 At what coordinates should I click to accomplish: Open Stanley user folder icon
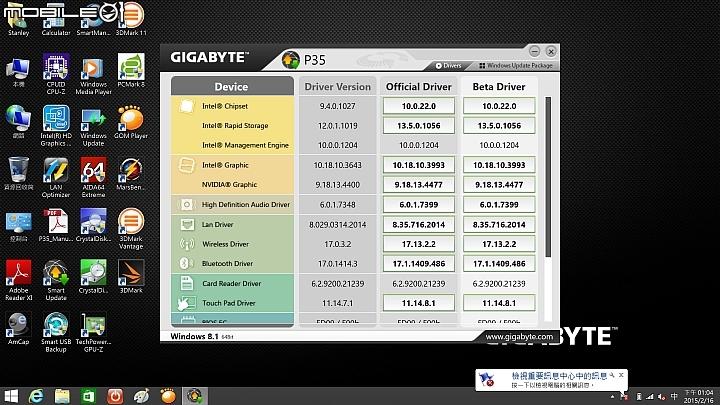[18, 21]
